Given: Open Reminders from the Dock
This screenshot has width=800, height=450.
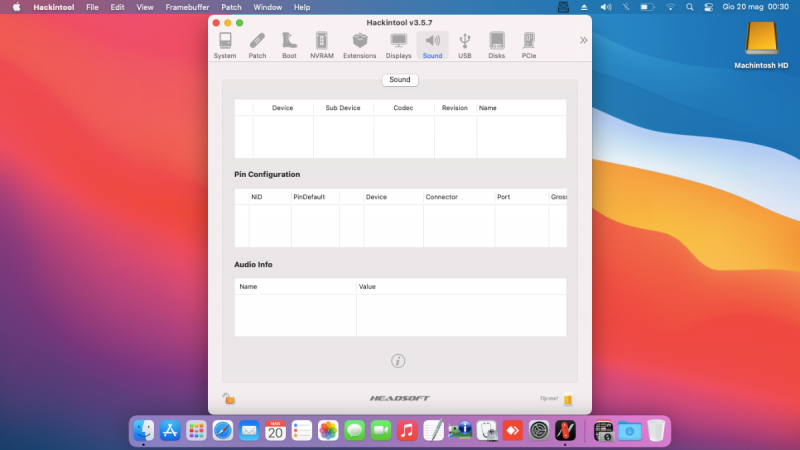Looking at the screenshot, I should [302, 431].
